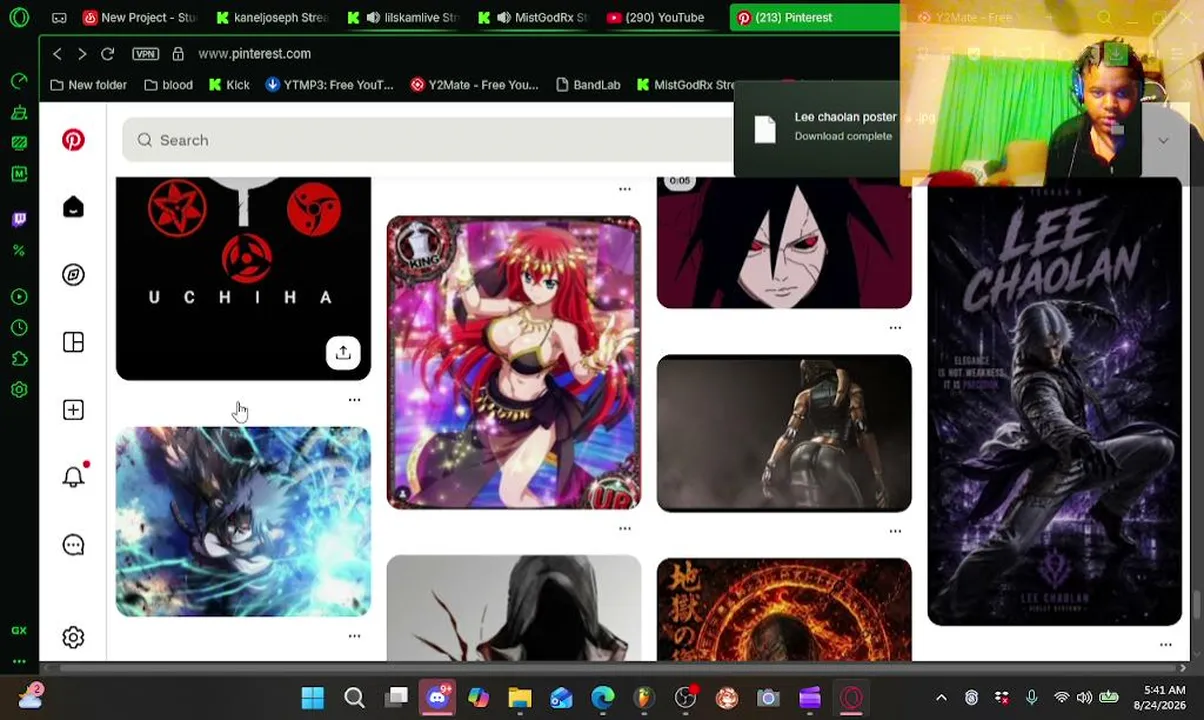The image size is (1204, 720).
Task: Reload the Pinterest page
Action: point(107,54)
